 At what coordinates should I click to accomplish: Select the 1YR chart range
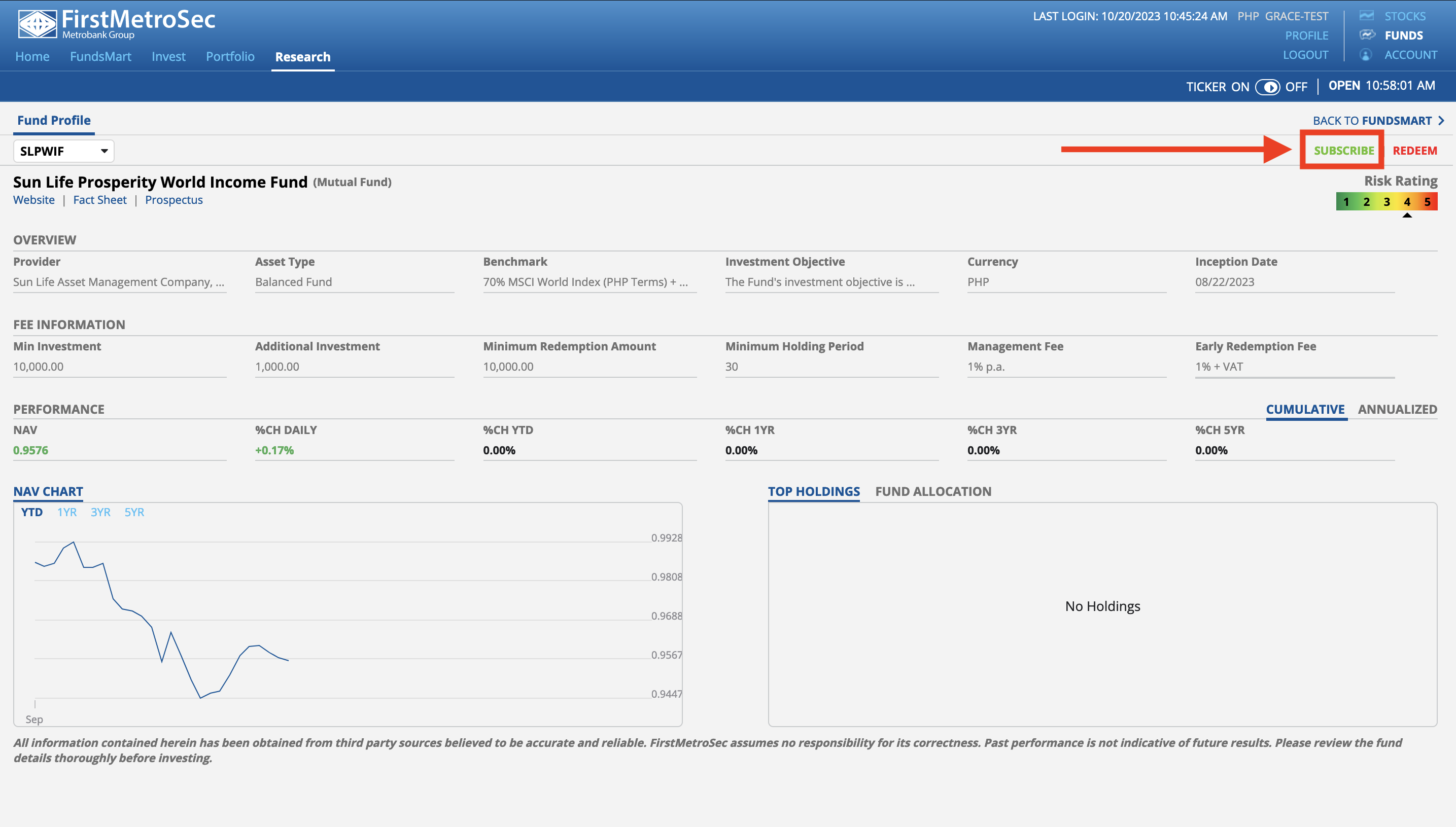coord(66,512)
